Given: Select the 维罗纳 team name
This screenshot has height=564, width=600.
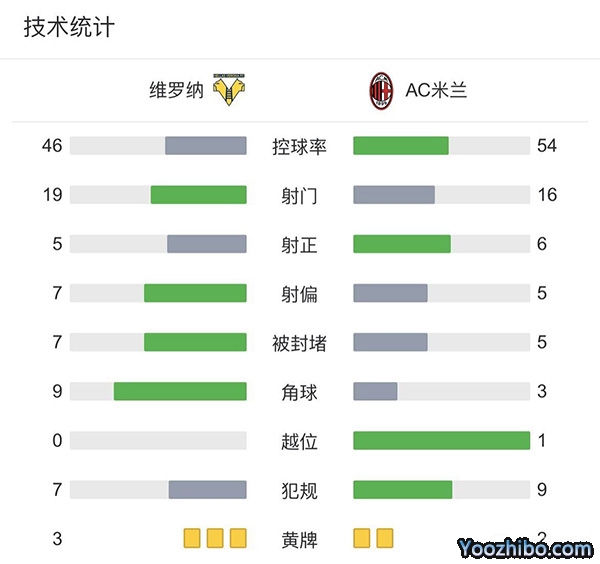Looking at the screenshot, I should click(x=176, y=91).
